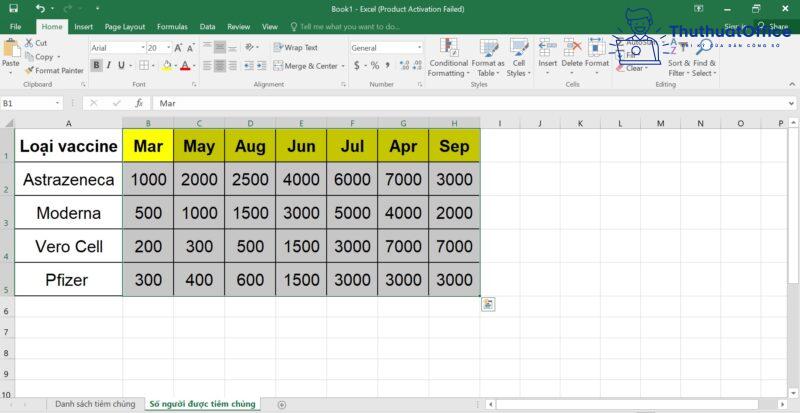The height and width of the screenshot is (413, 800).
Task: Open the General number format dropdown
Action: [419, 48]
